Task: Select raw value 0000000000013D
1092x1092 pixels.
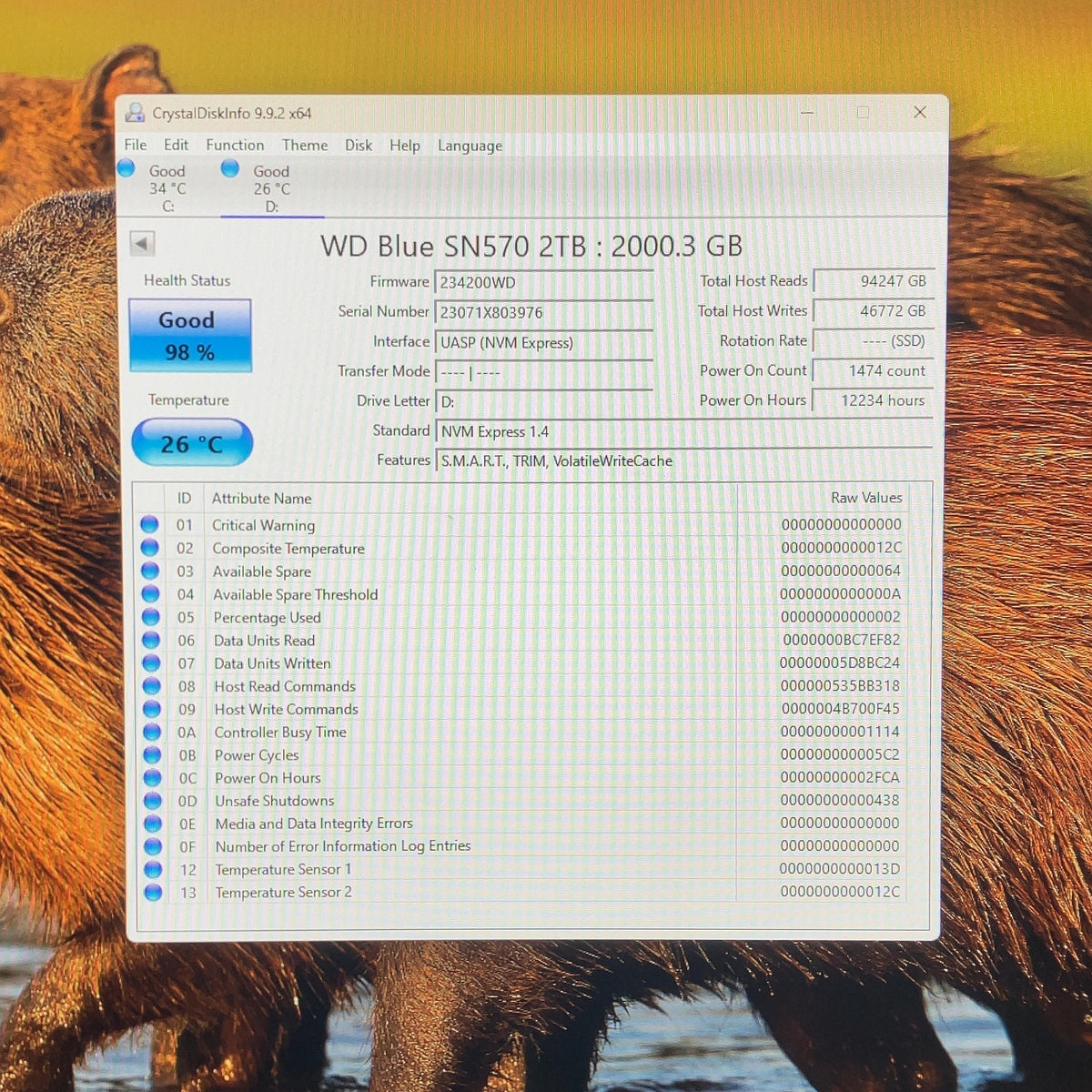Action: click(x=839, y=869)
